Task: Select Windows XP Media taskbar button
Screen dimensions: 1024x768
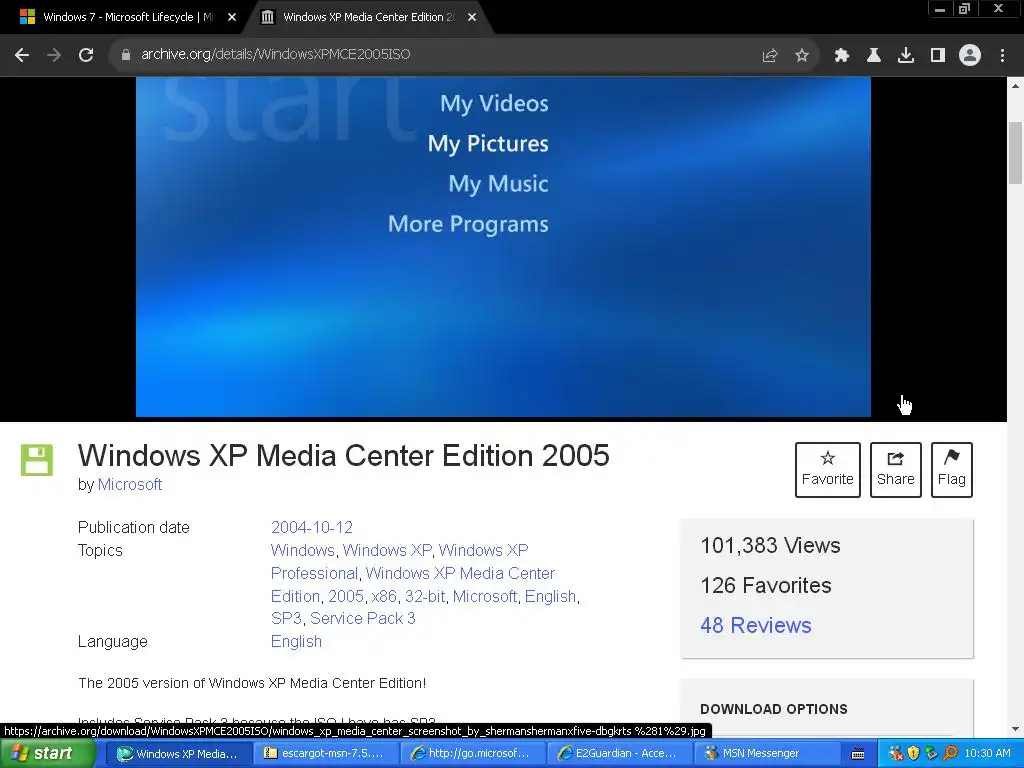Action: (178, 754)
